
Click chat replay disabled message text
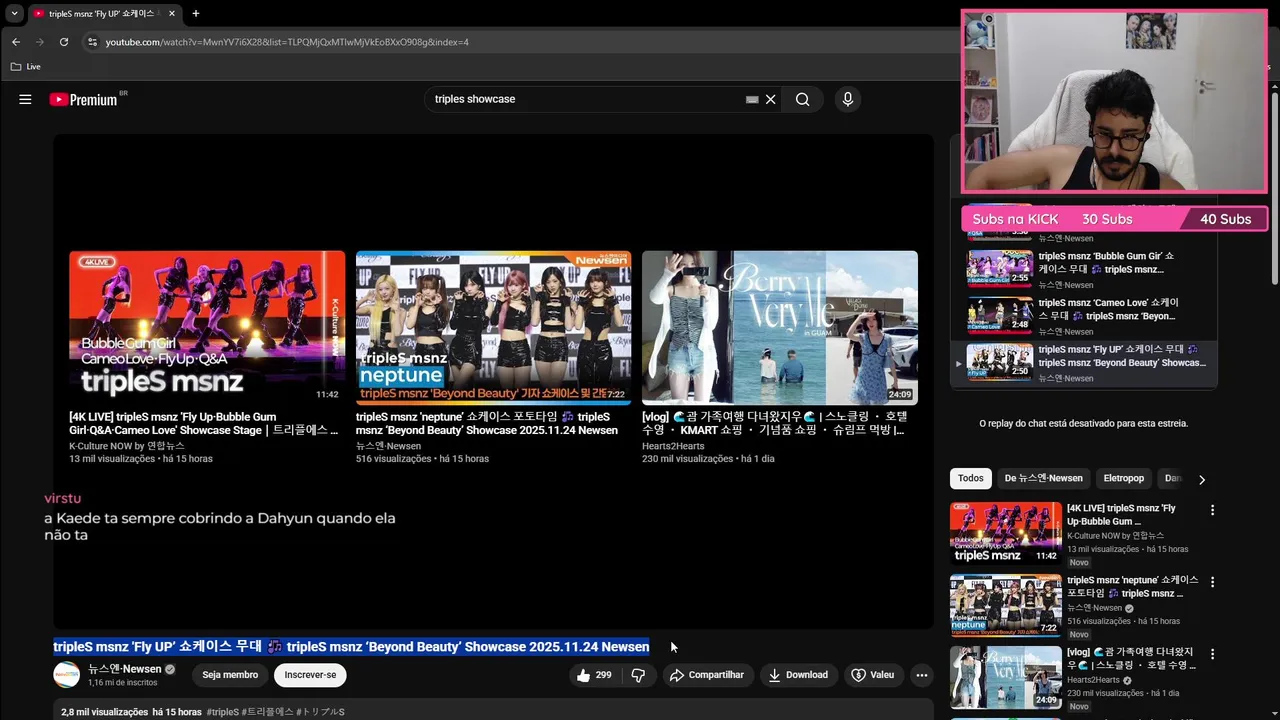pyautogui.click(x=1084, y=424)
